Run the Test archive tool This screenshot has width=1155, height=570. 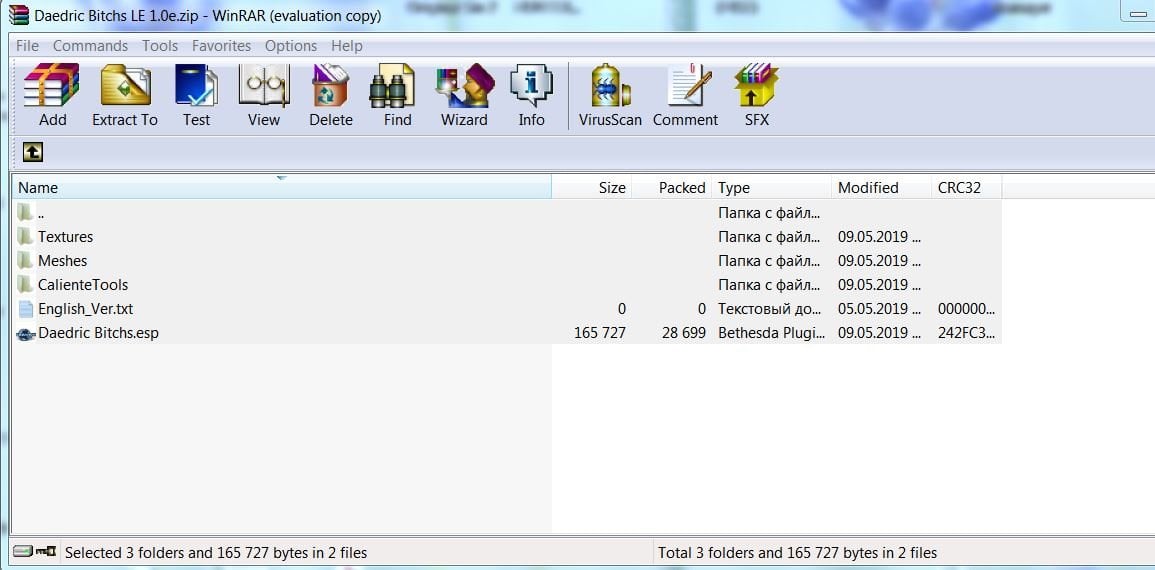click(x=197, y=85)
